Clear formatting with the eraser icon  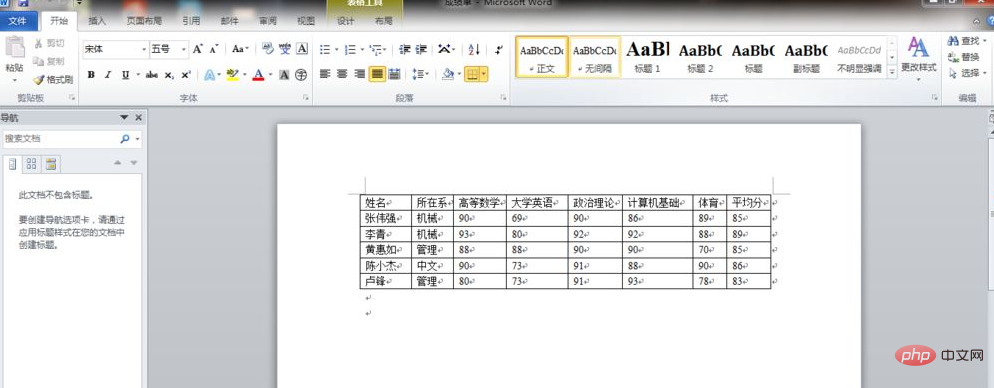point(268,49)
